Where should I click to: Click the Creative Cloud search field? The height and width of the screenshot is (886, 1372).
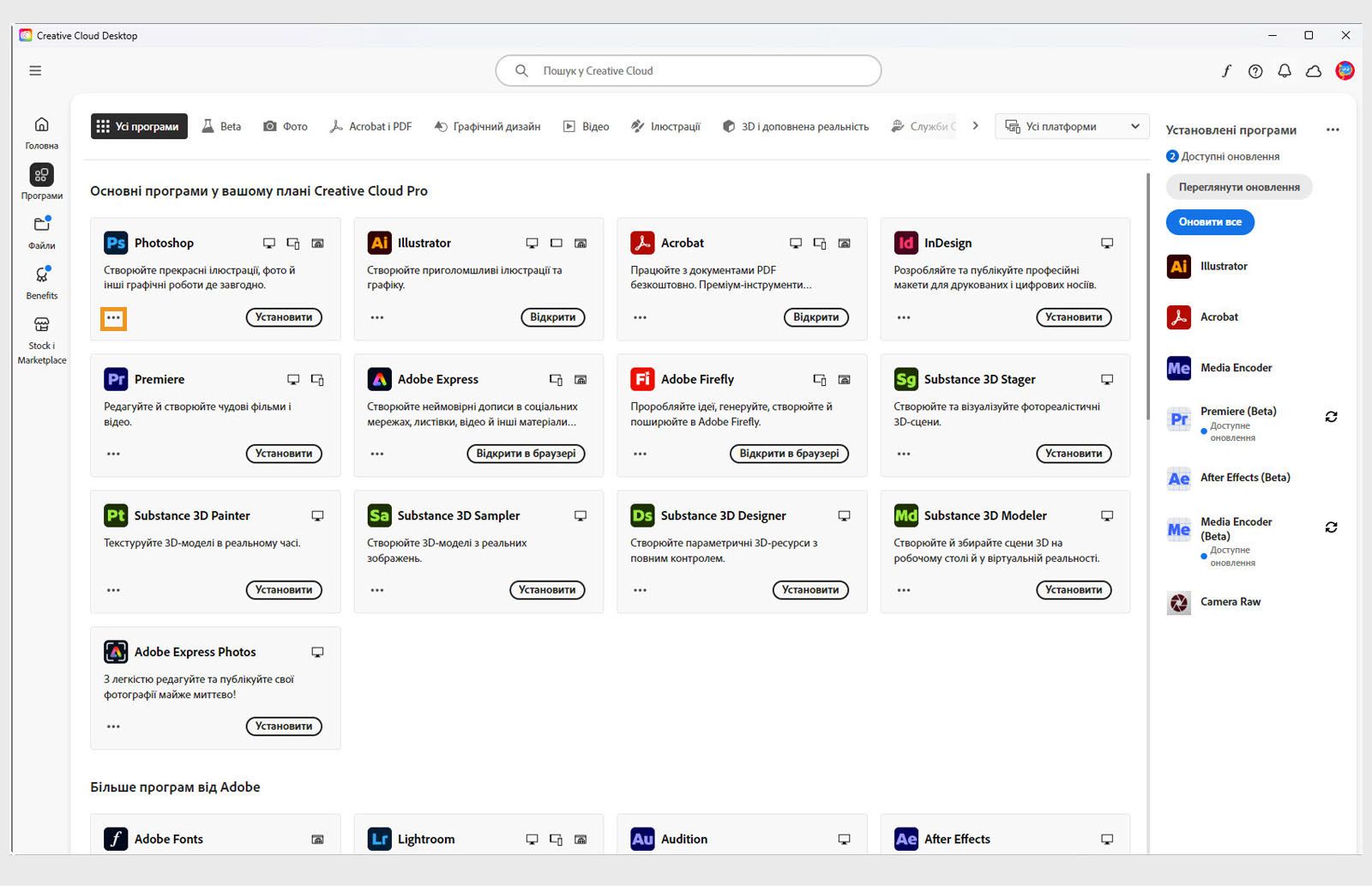[689, 71]
